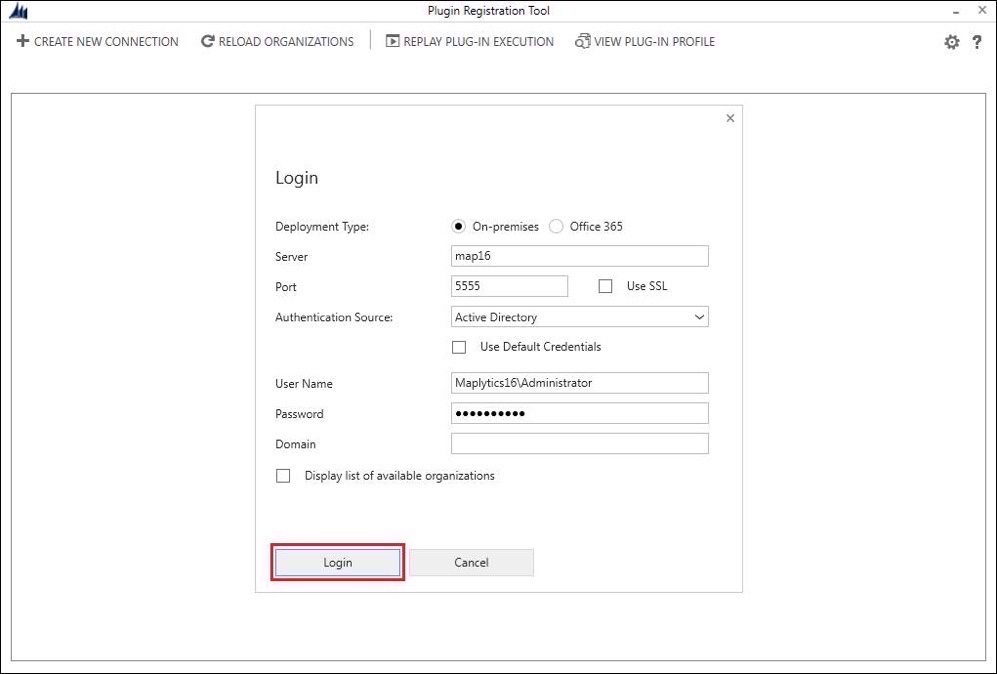This screenshot has height=674, width=997.
Task: Minimize the Plugin Registration Tool window
Action: pyautogui.click(x=956, y=11)
